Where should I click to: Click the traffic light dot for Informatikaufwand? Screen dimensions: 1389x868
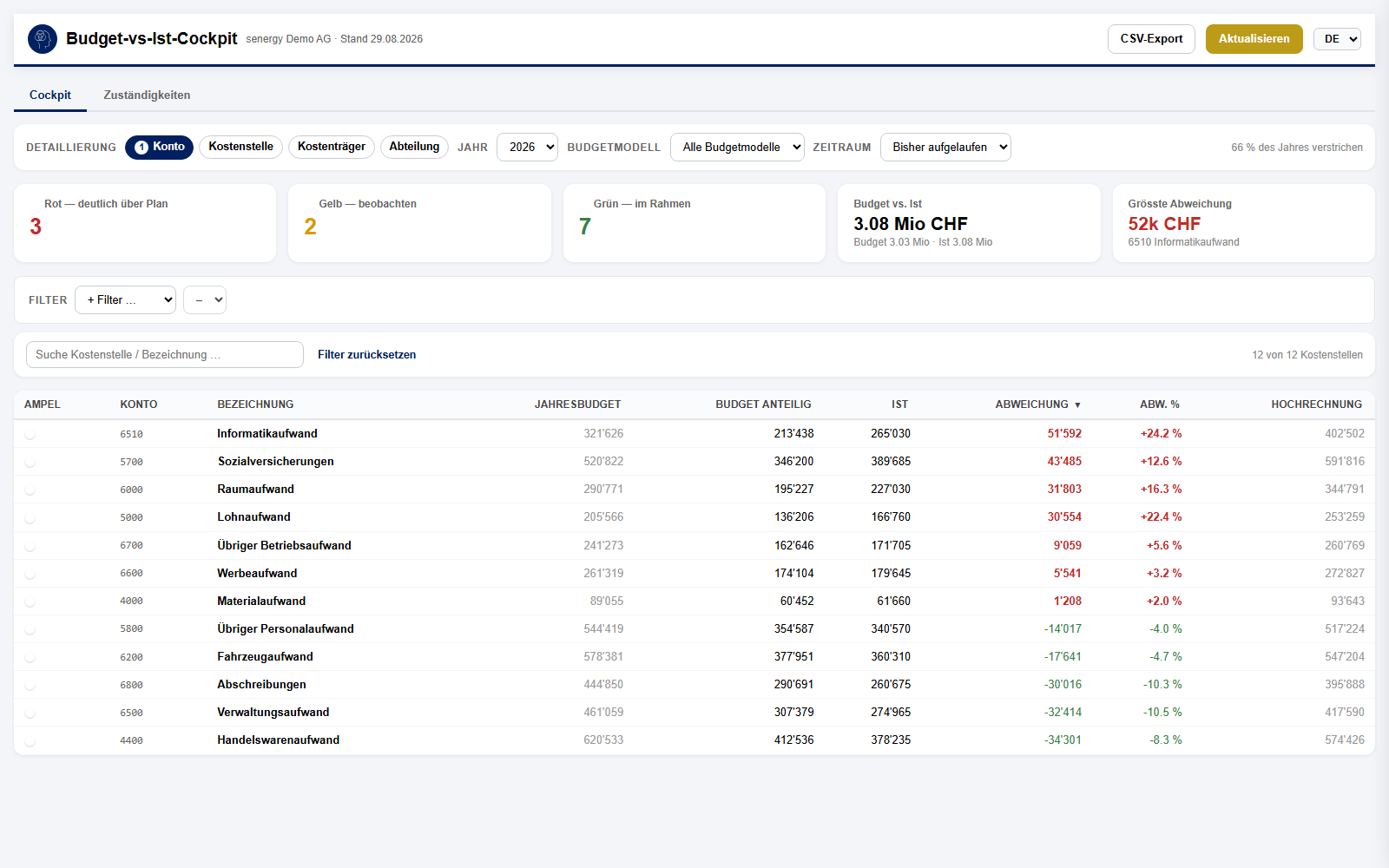[30, 434]
